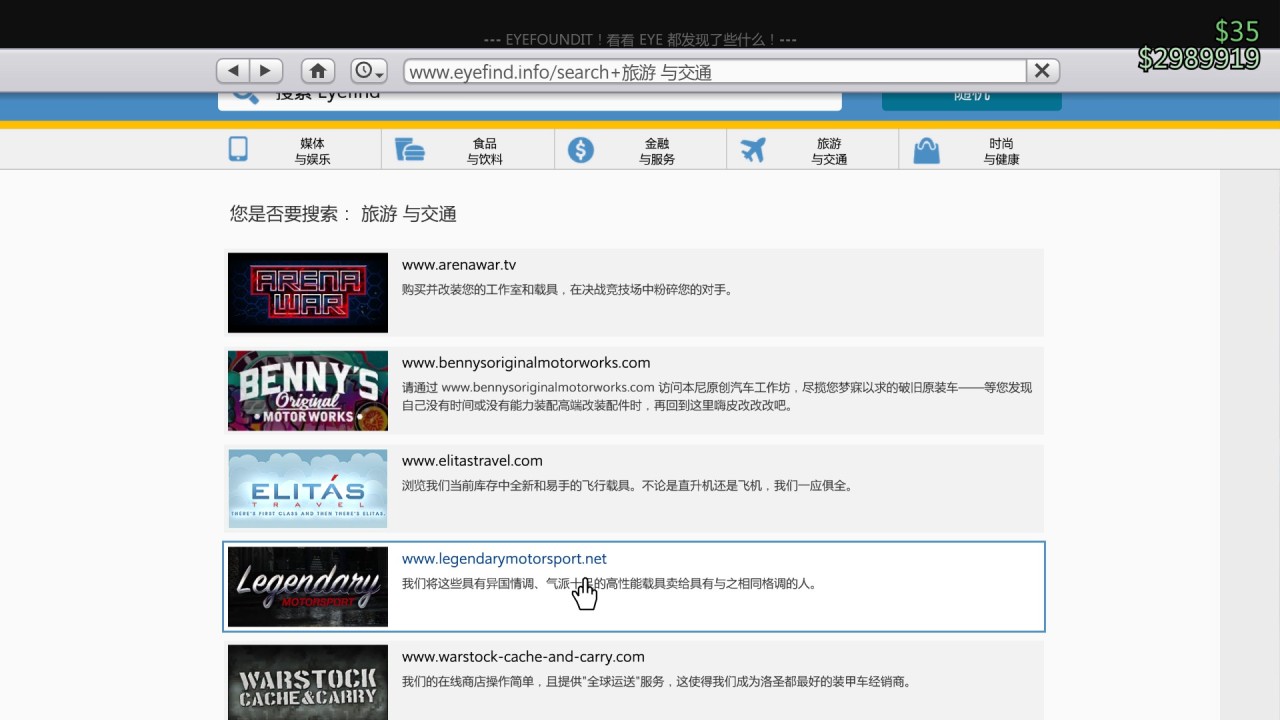Open the www.arenawar.tv link

click(x=459, y=265)
